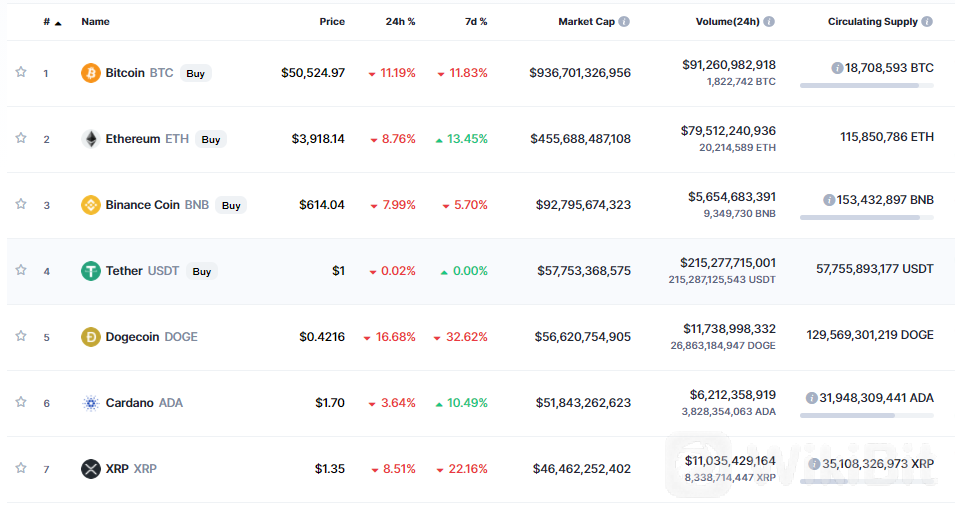Image resolution: width=955 pixels, height=520 pixels.
Task: Toggle watchlist star for XRP
Action: 21,468
